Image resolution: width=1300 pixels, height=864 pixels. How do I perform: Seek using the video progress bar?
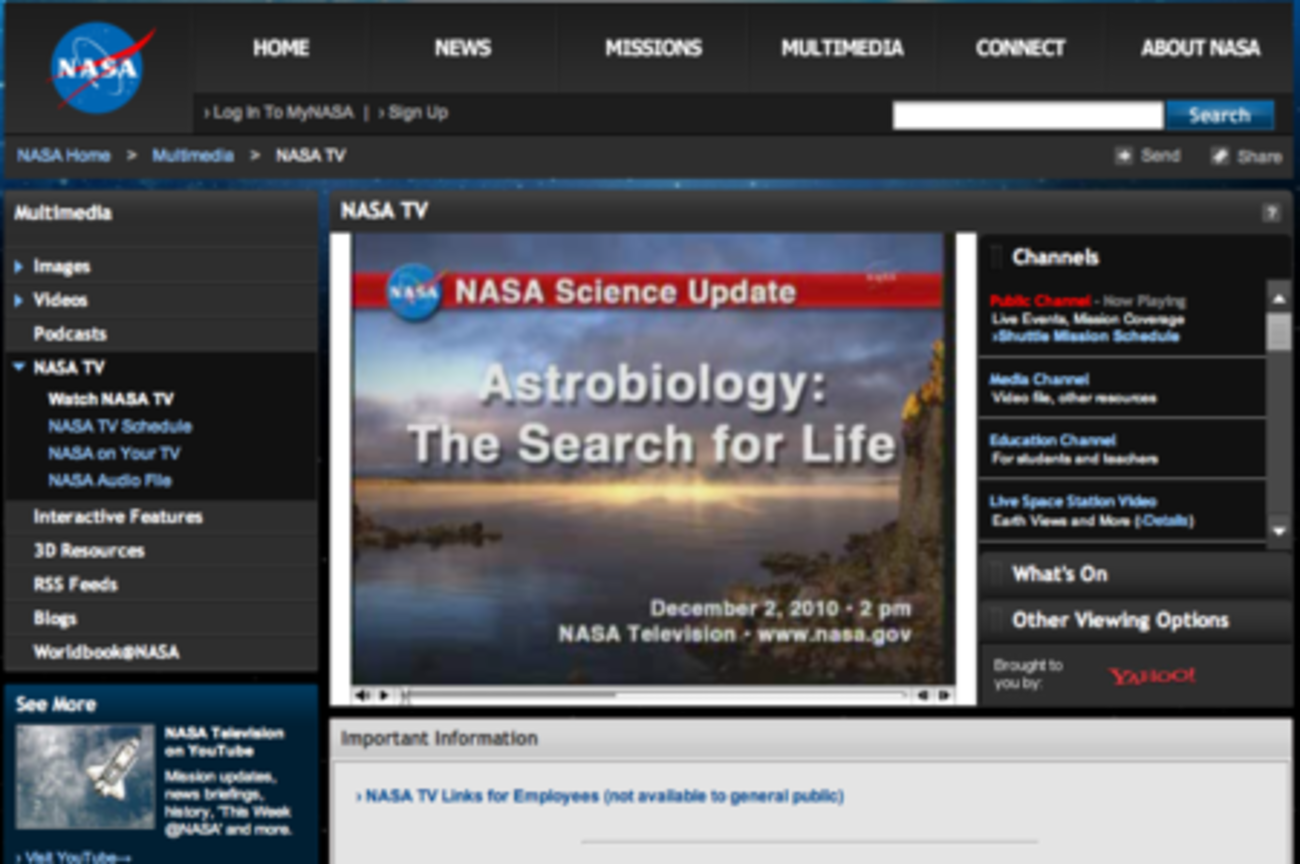[656, 695]
